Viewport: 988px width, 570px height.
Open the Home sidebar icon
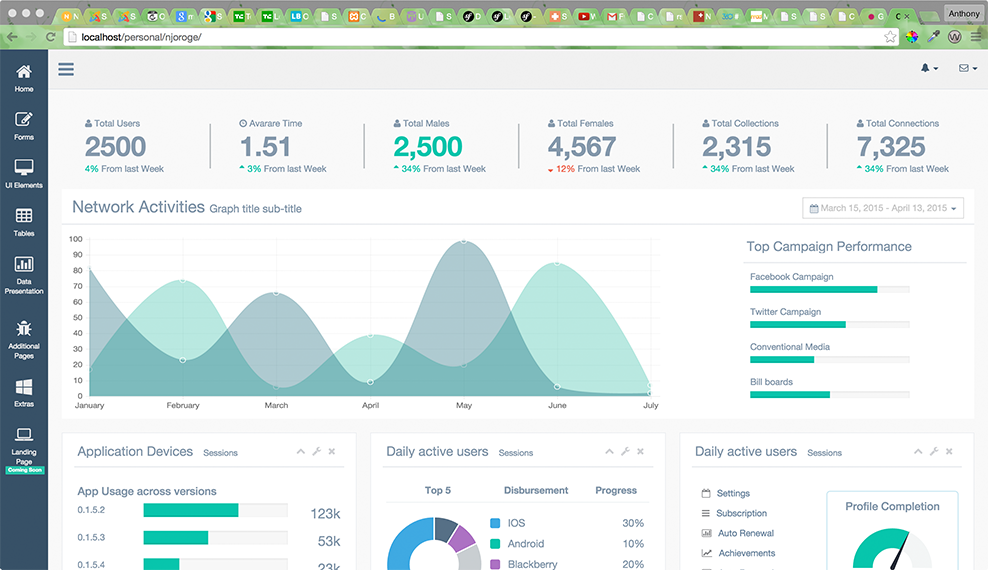click(24, 72)
